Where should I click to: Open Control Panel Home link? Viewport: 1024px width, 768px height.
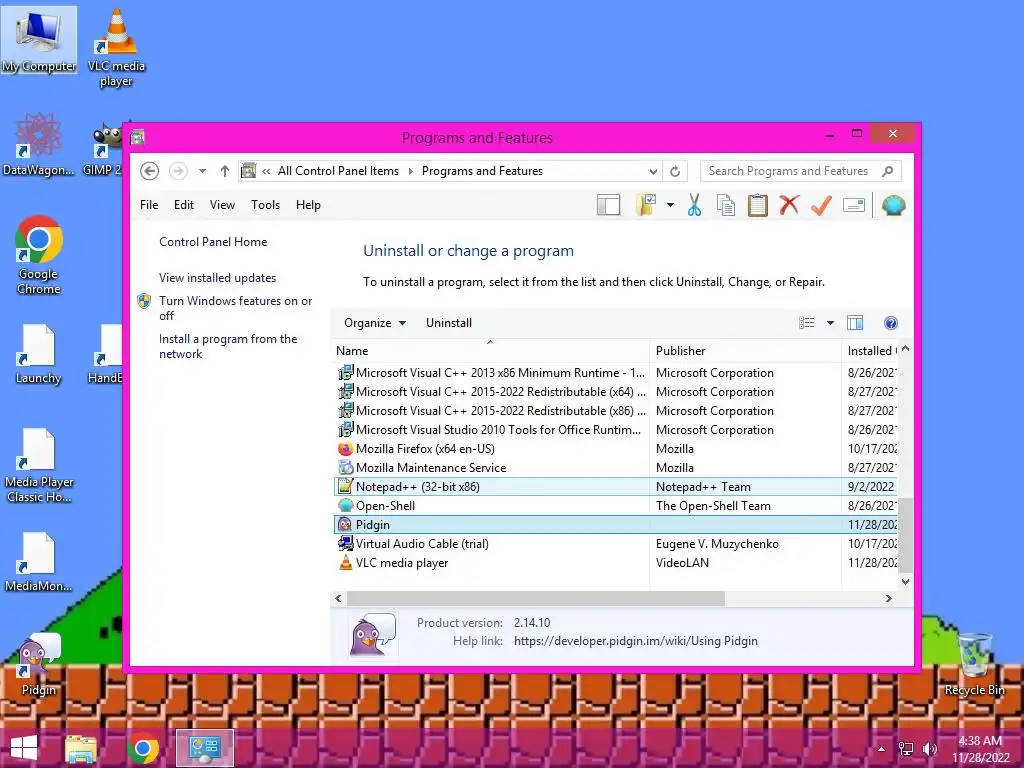click(x=213, y=242)
